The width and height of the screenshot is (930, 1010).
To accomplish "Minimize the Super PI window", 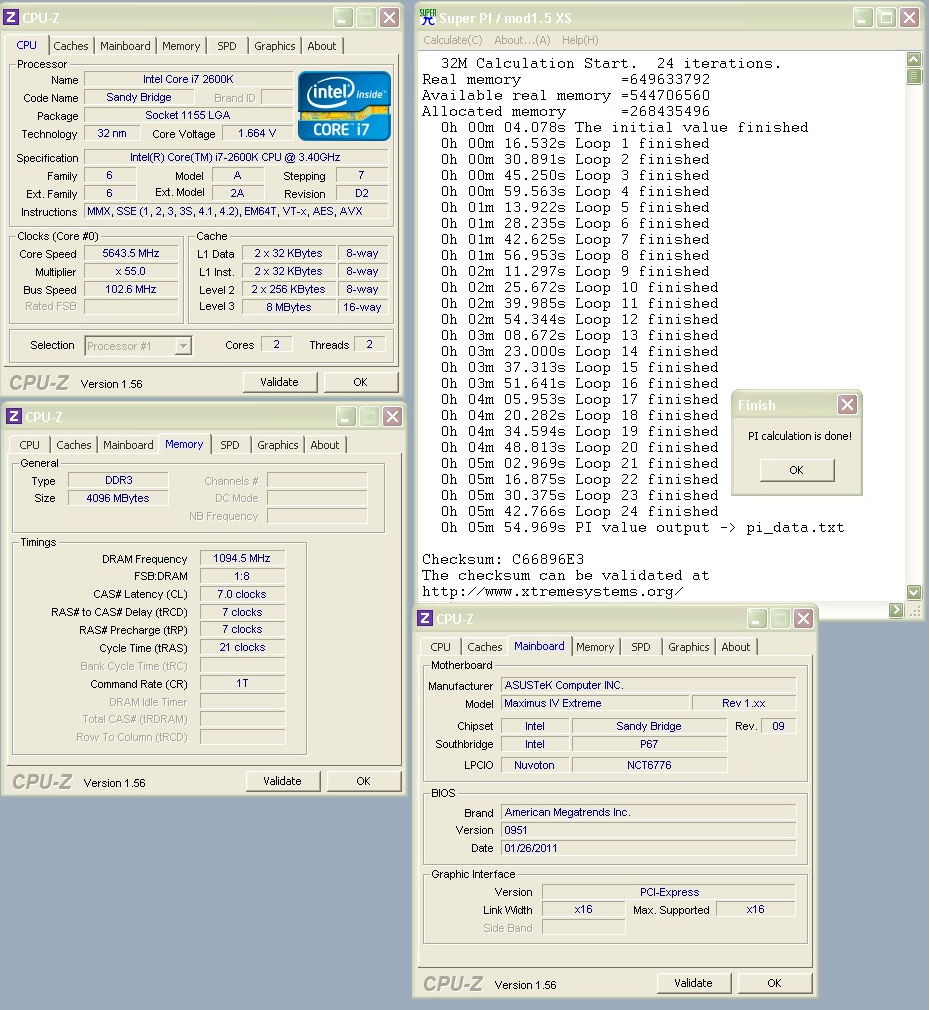I will point(863,18).
